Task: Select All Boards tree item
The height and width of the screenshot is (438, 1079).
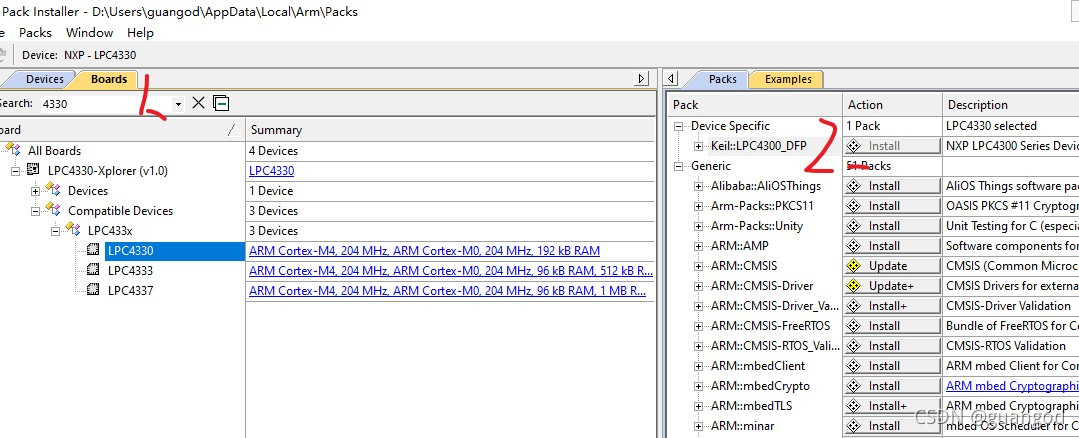Action: [54, 151]
